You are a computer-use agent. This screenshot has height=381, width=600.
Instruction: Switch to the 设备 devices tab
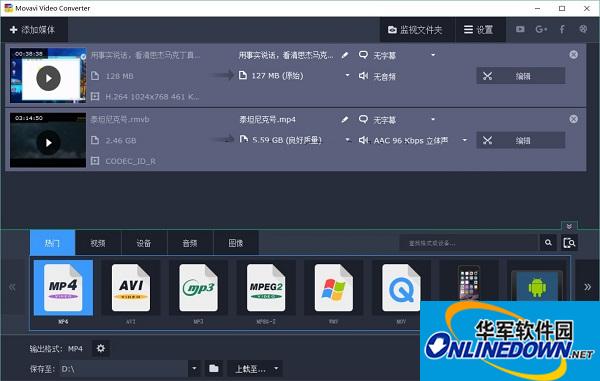tap(144, 243)
